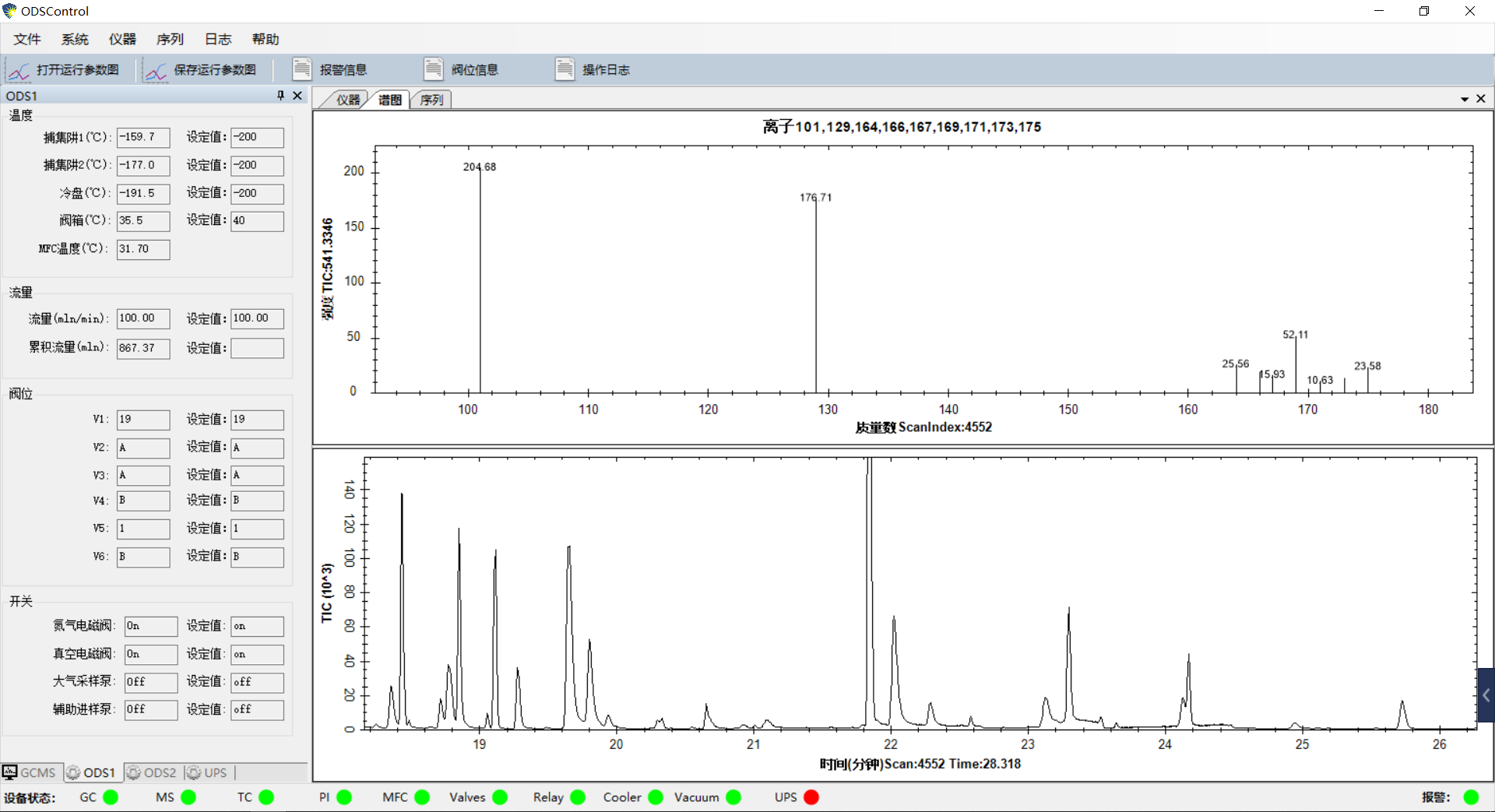Click the flow rate setpoint field 100.00

(257, 318)
